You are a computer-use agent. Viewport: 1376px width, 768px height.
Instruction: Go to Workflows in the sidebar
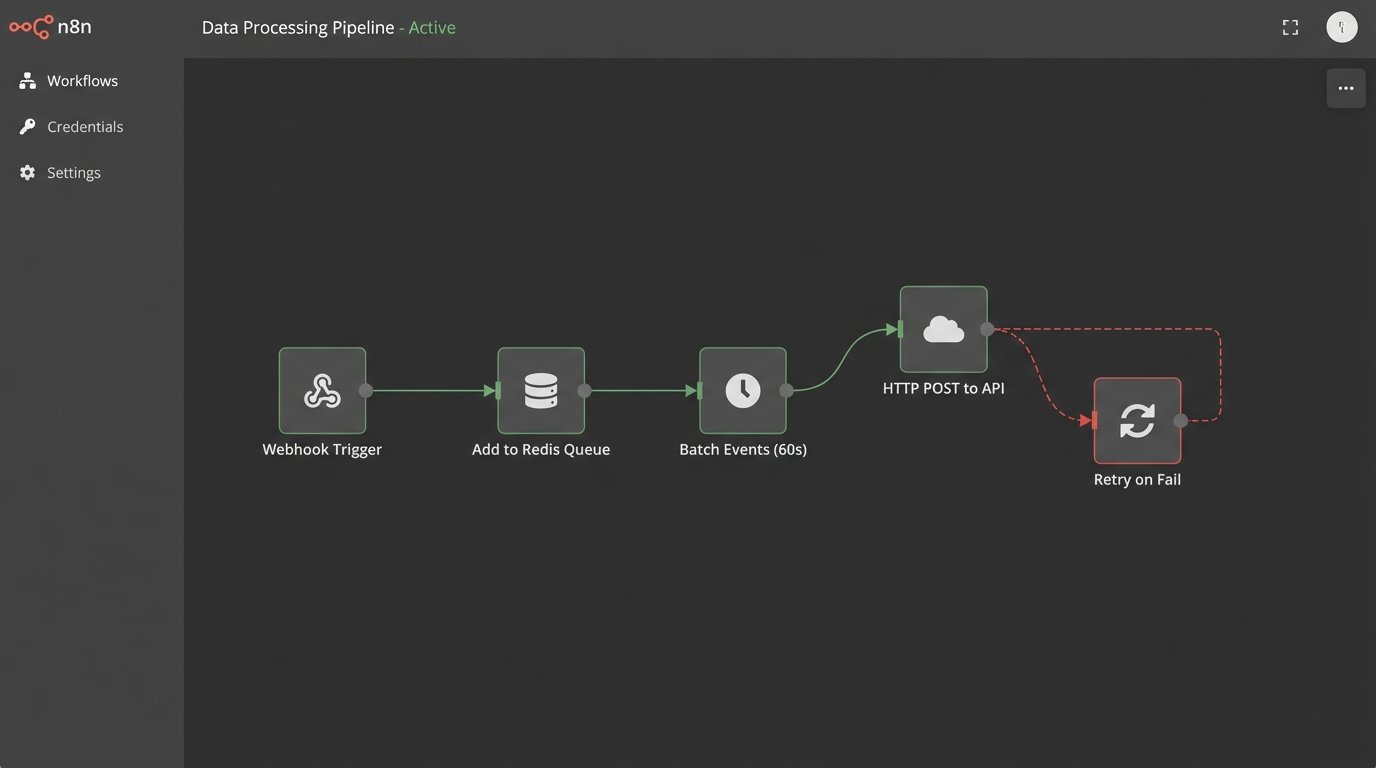click(x=82, y=81)
